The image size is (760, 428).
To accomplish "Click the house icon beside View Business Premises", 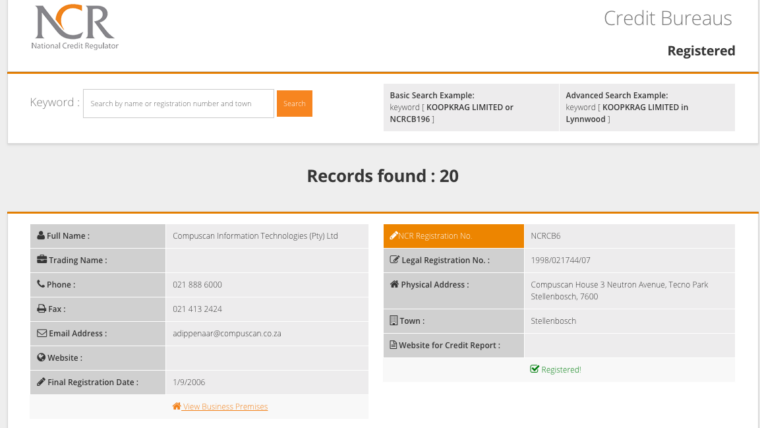I will coord(176,406).
